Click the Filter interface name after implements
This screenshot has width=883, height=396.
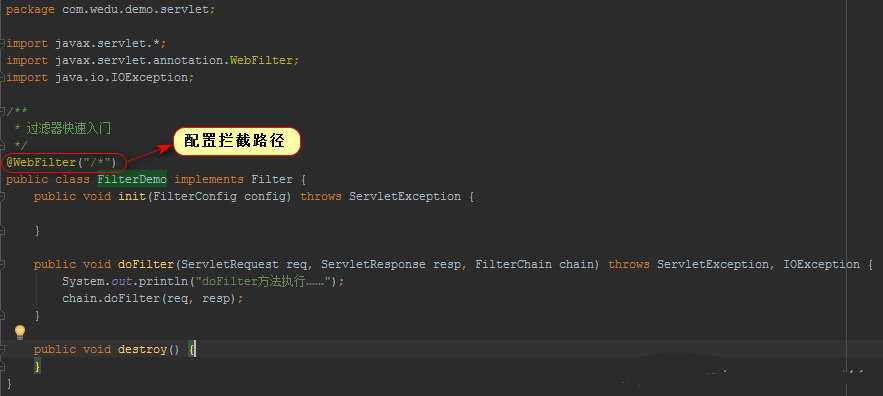click(272, 179)
